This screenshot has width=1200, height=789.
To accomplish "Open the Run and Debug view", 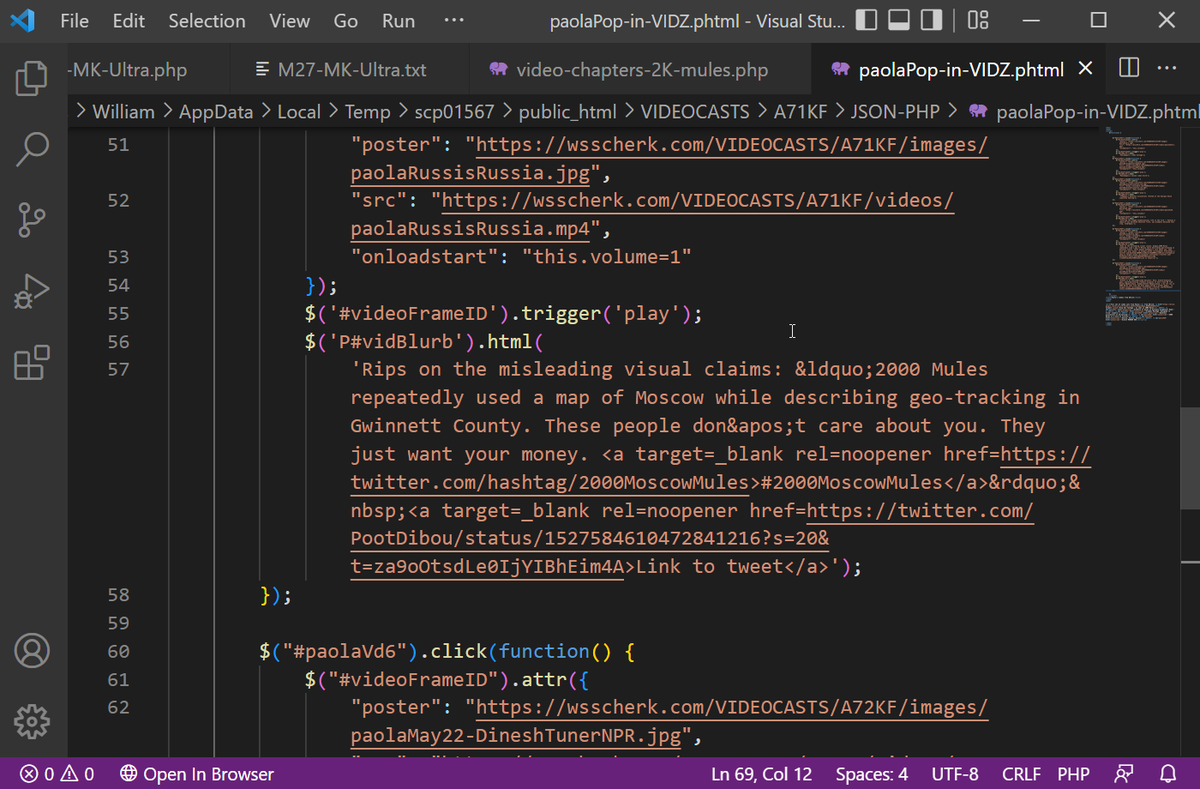I will click(33, 291).
